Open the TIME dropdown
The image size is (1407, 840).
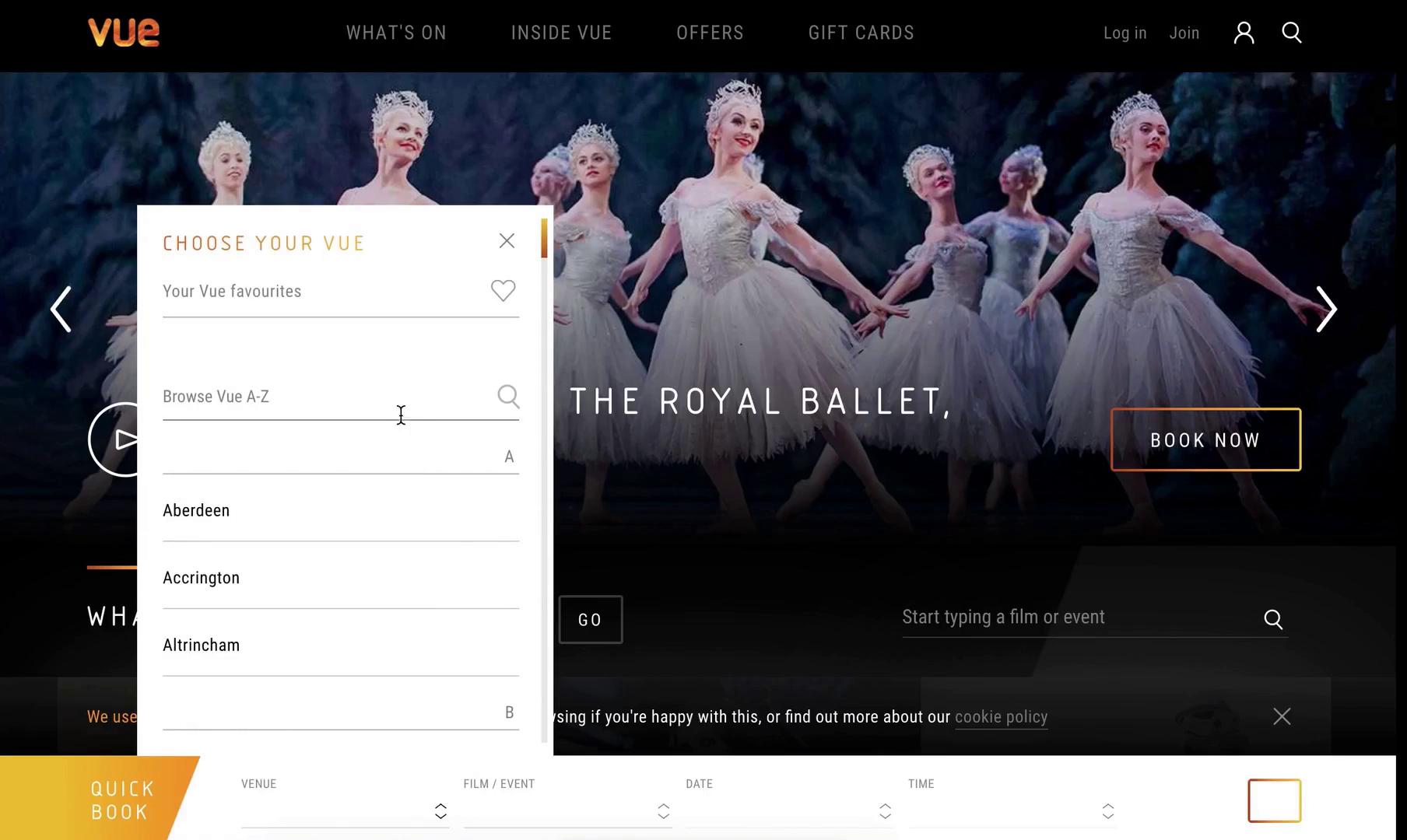point(1012,811)
